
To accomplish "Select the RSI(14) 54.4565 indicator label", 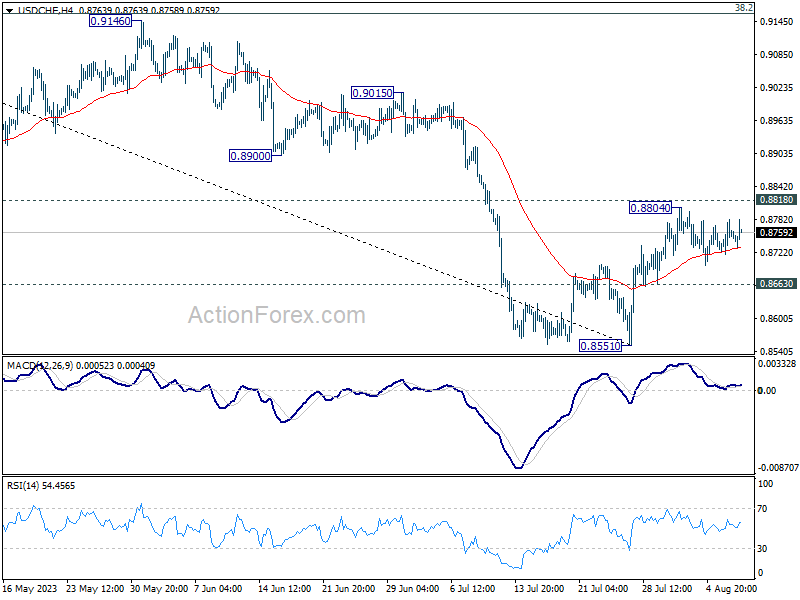I will click(x=41, y=486).
